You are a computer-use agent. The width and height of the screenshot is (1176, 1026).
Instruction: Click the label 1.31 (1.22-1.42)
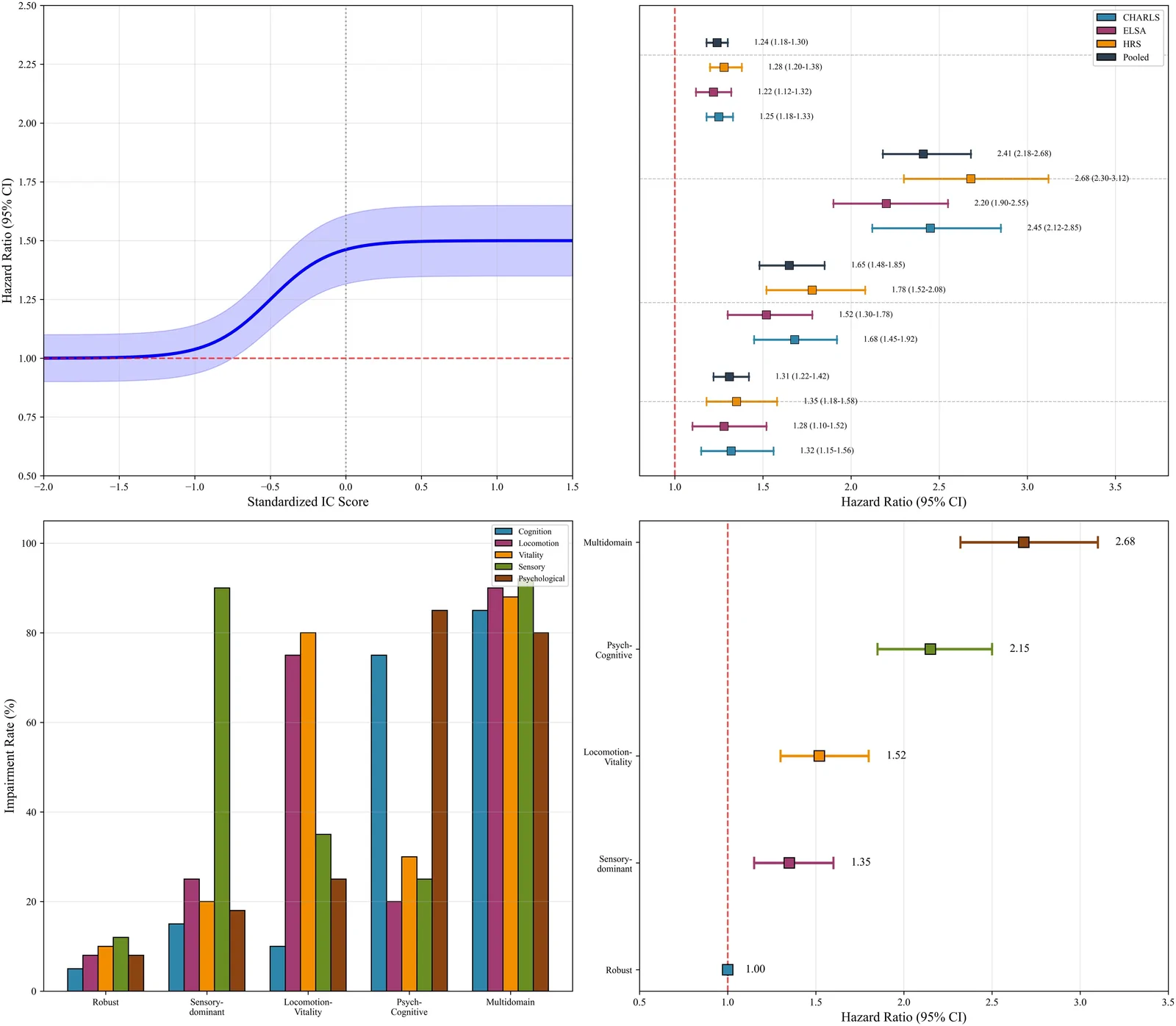[x=802, y=376]
